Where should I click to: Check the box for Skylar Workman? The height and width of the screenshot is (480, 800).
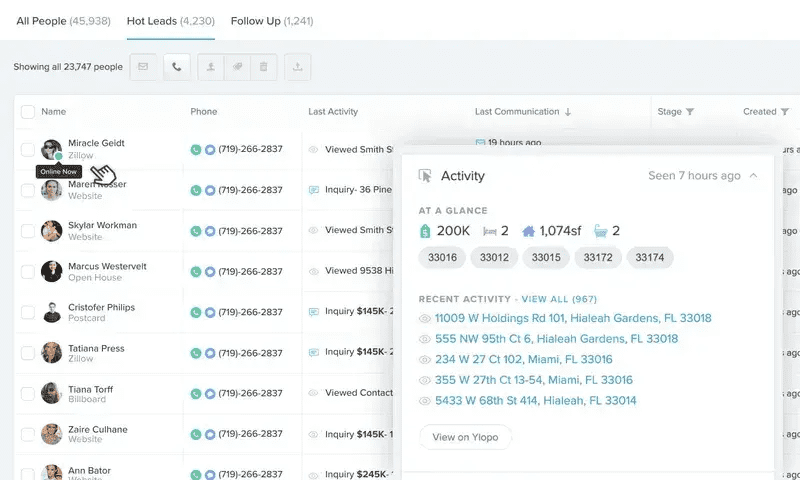click(28, 231)
